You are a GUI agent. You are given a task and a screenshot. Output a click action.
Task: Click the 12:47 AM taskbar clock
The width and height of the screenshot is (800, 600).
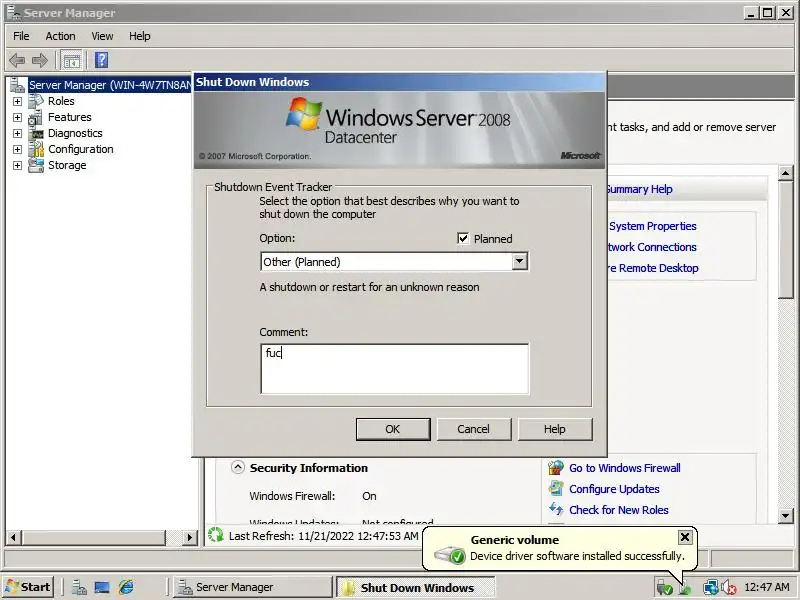point(767,587)
